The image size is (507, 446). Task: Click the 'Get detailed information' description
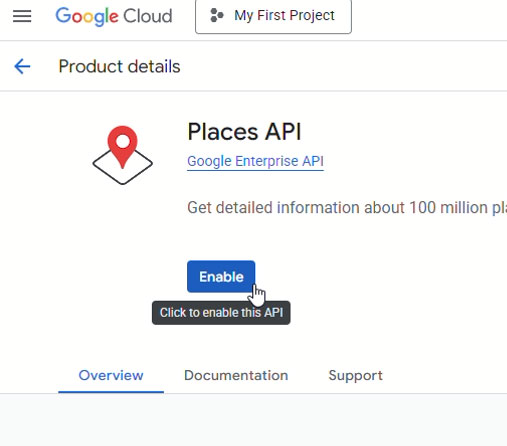[347, 208]
